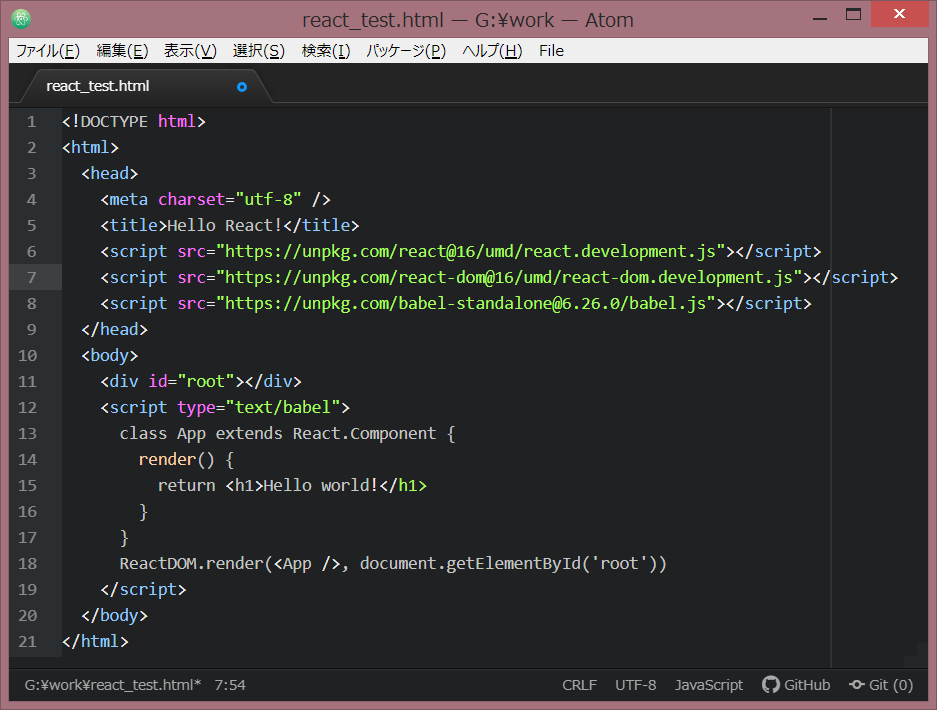
Task: Change line ending via CRLF selector
Action: click(x=579, y=685)
